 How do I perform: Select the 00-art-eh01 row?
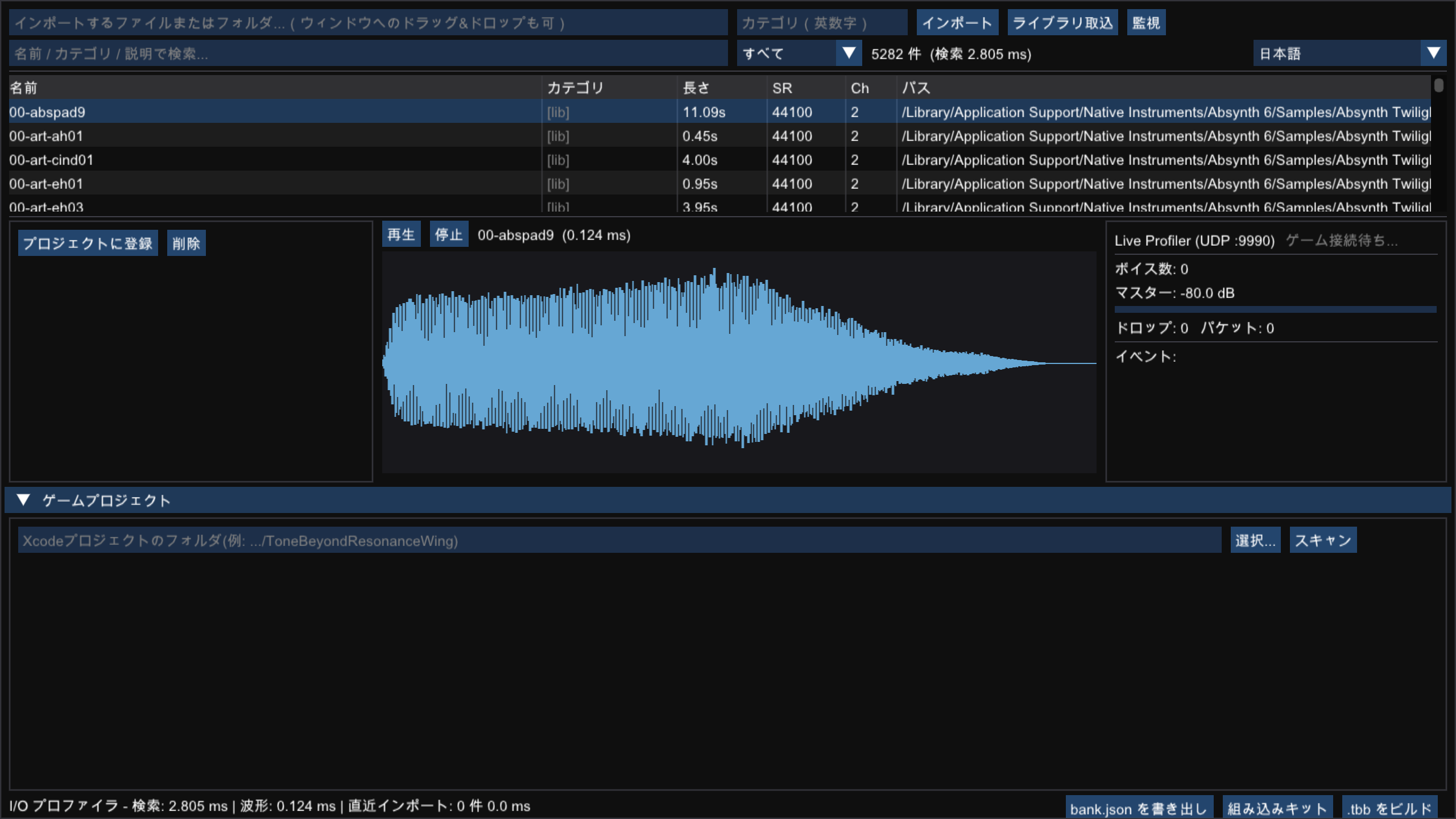coord(719,184)
